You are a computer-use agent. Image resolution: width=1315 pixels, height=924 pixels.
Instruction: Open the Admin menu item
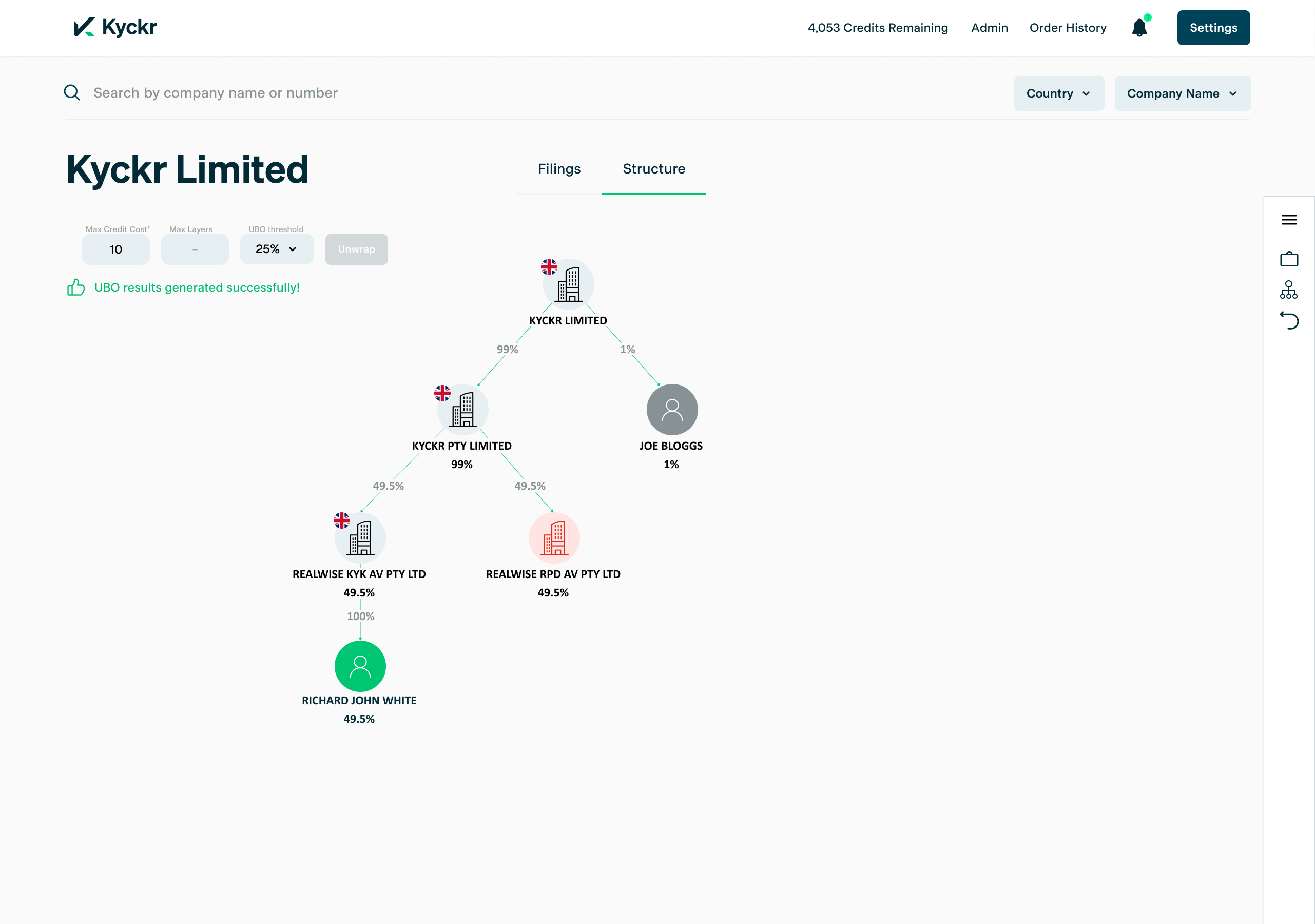989,28
